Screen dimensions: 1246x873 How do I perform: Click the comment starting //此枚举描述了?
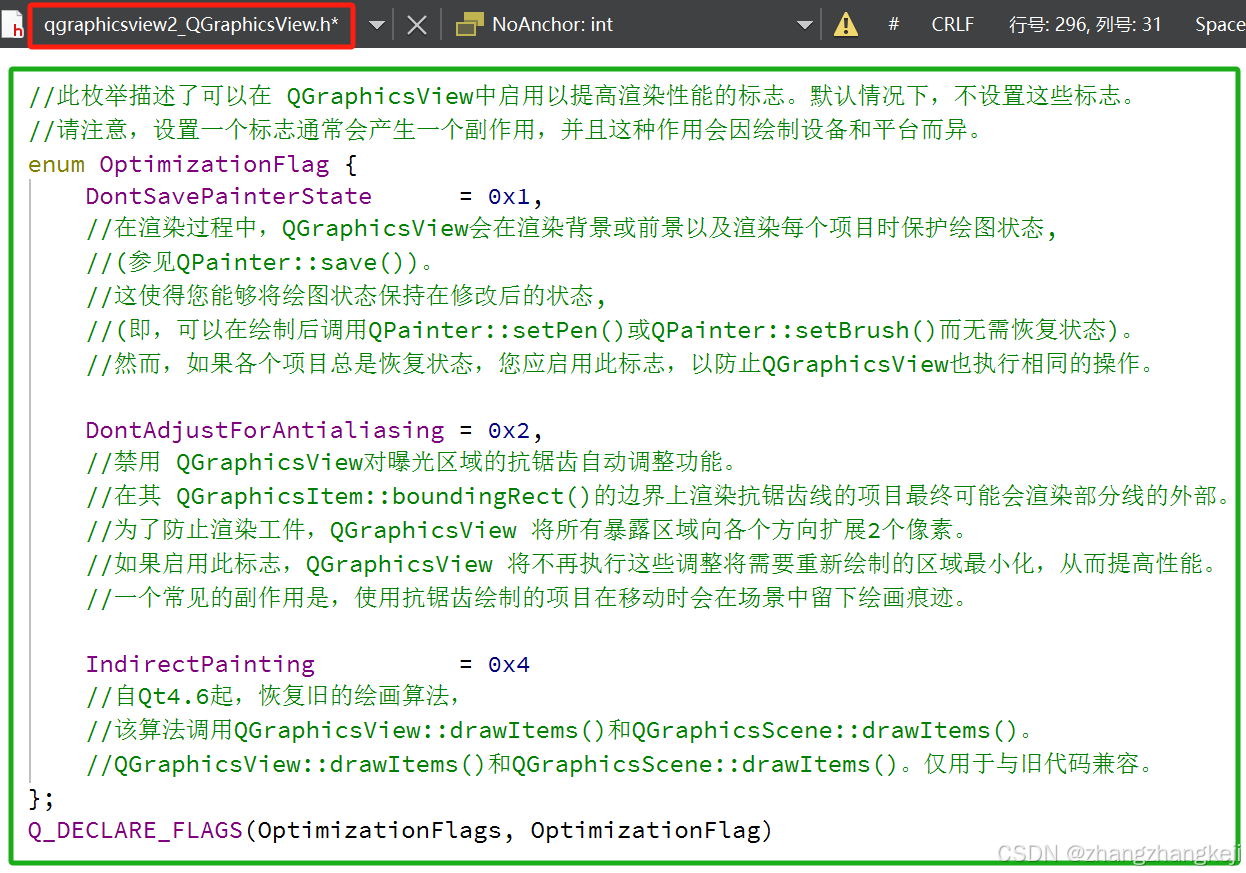point(583,96)
